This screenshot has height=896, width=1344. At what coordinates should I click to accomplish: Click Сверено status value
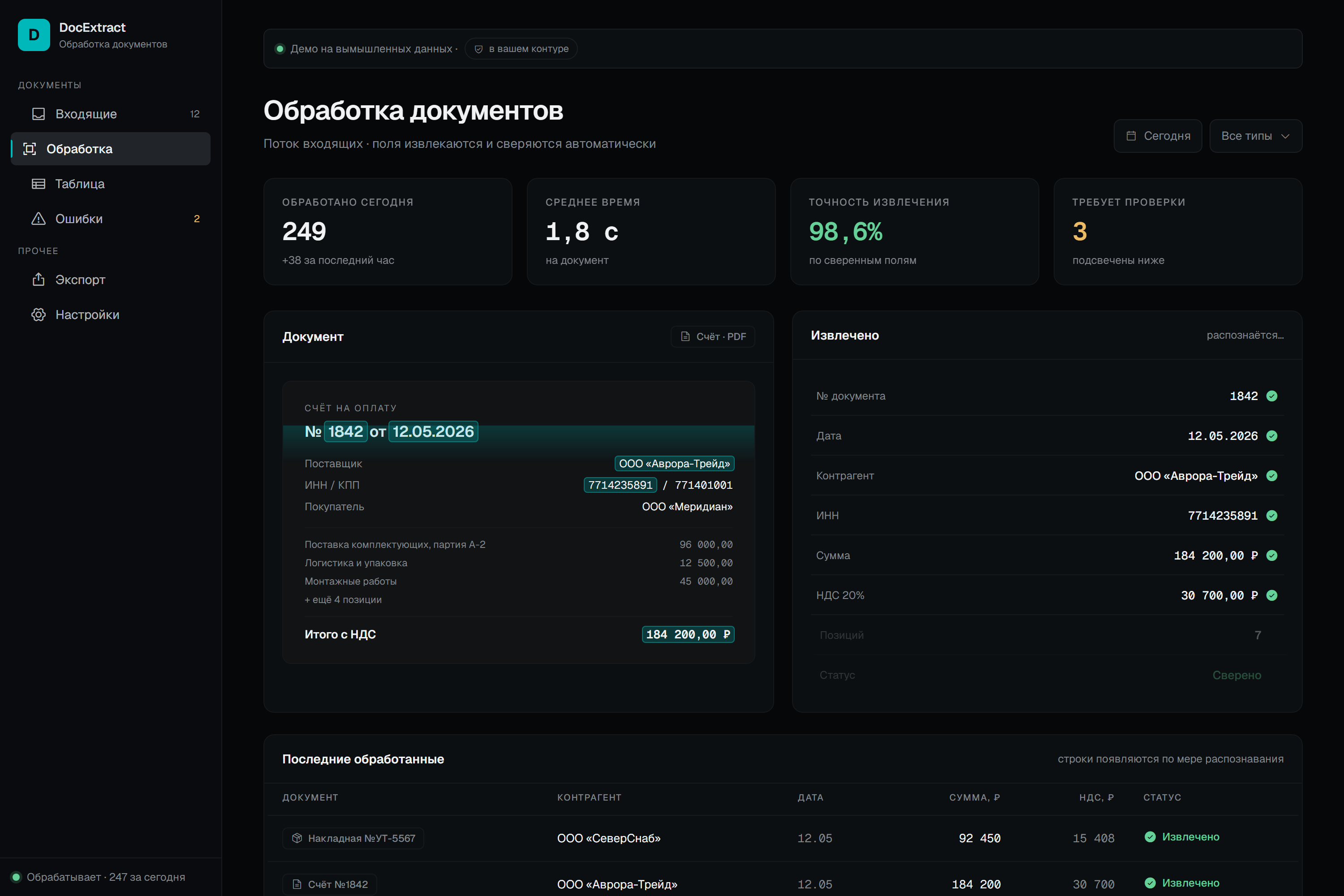click(1236, 675)
